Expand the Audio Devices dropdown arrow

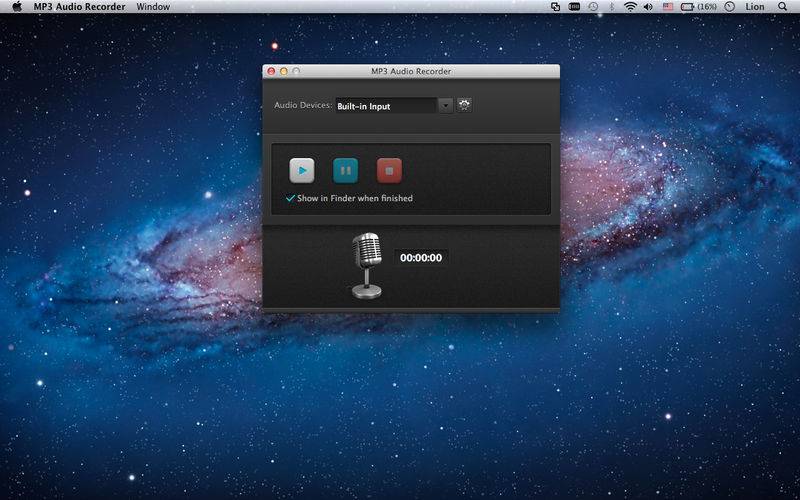point(445,106)
